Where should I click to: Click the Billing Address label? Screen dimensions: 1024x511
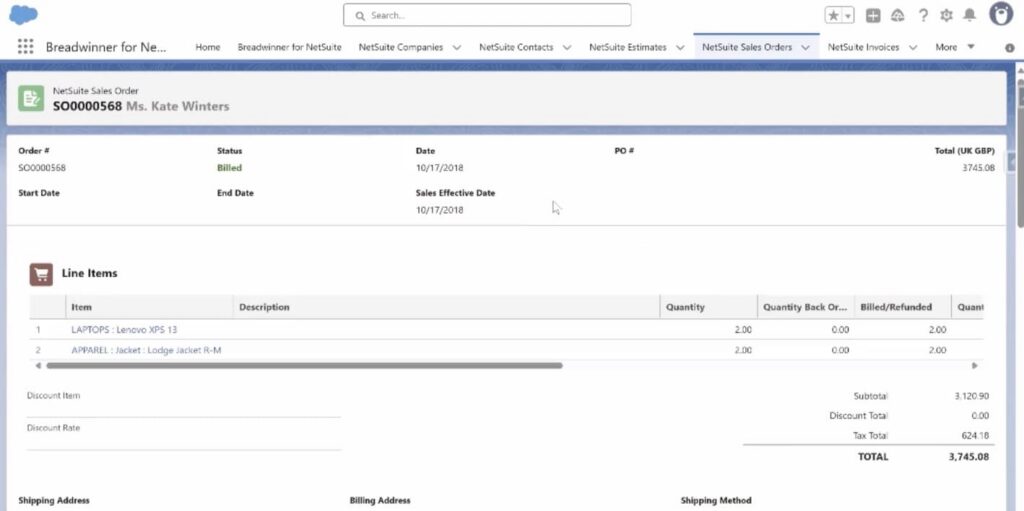pos(380,501)
